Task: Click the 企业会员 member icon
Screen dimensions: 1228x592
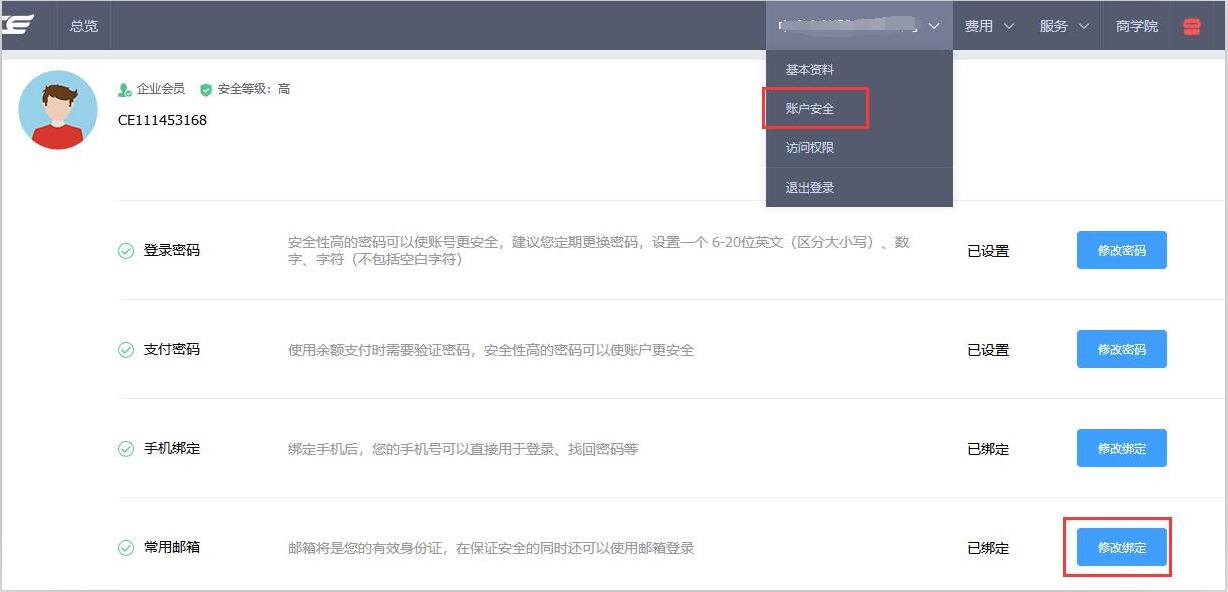Action: 125,90
